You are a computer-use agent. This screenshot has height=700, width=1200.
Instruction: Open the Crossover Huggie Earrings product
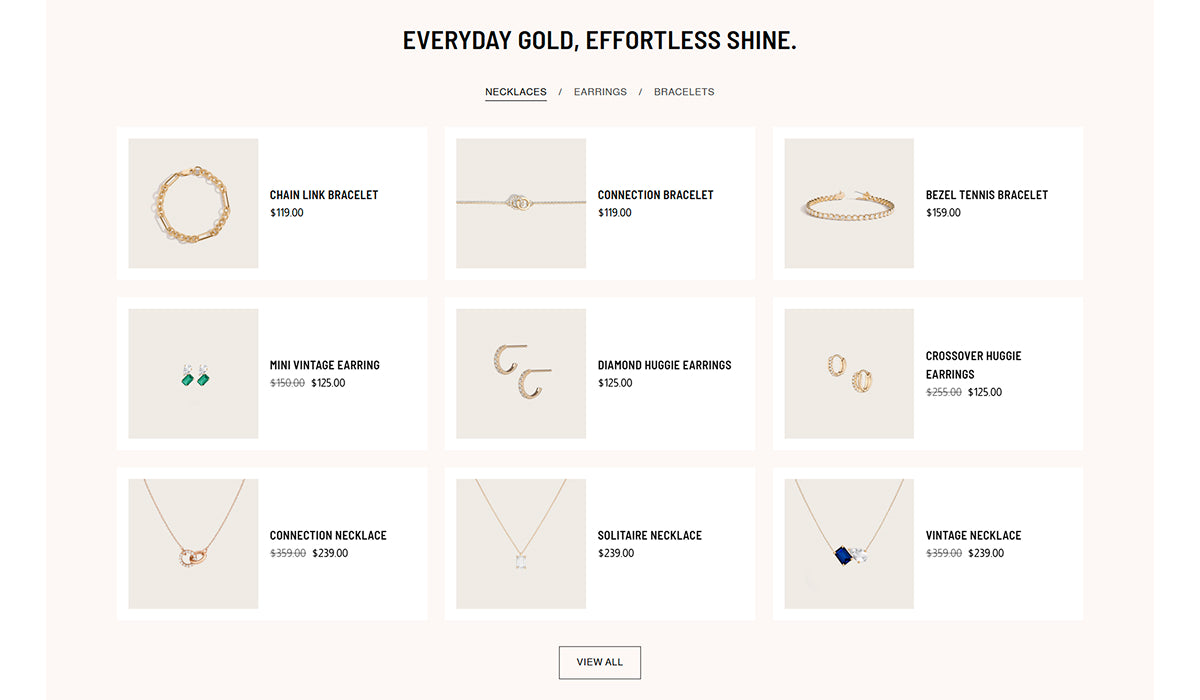point(972,363)
